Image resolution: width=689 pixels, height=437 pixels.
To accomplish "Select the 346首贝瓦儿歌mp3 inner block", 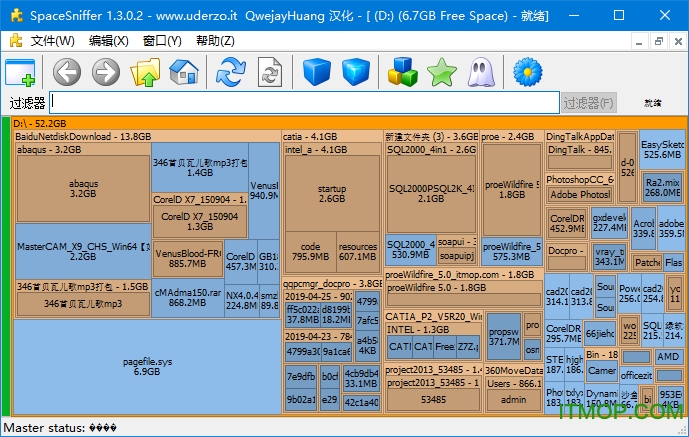I will pyautogui.click(x=83, y=304).
